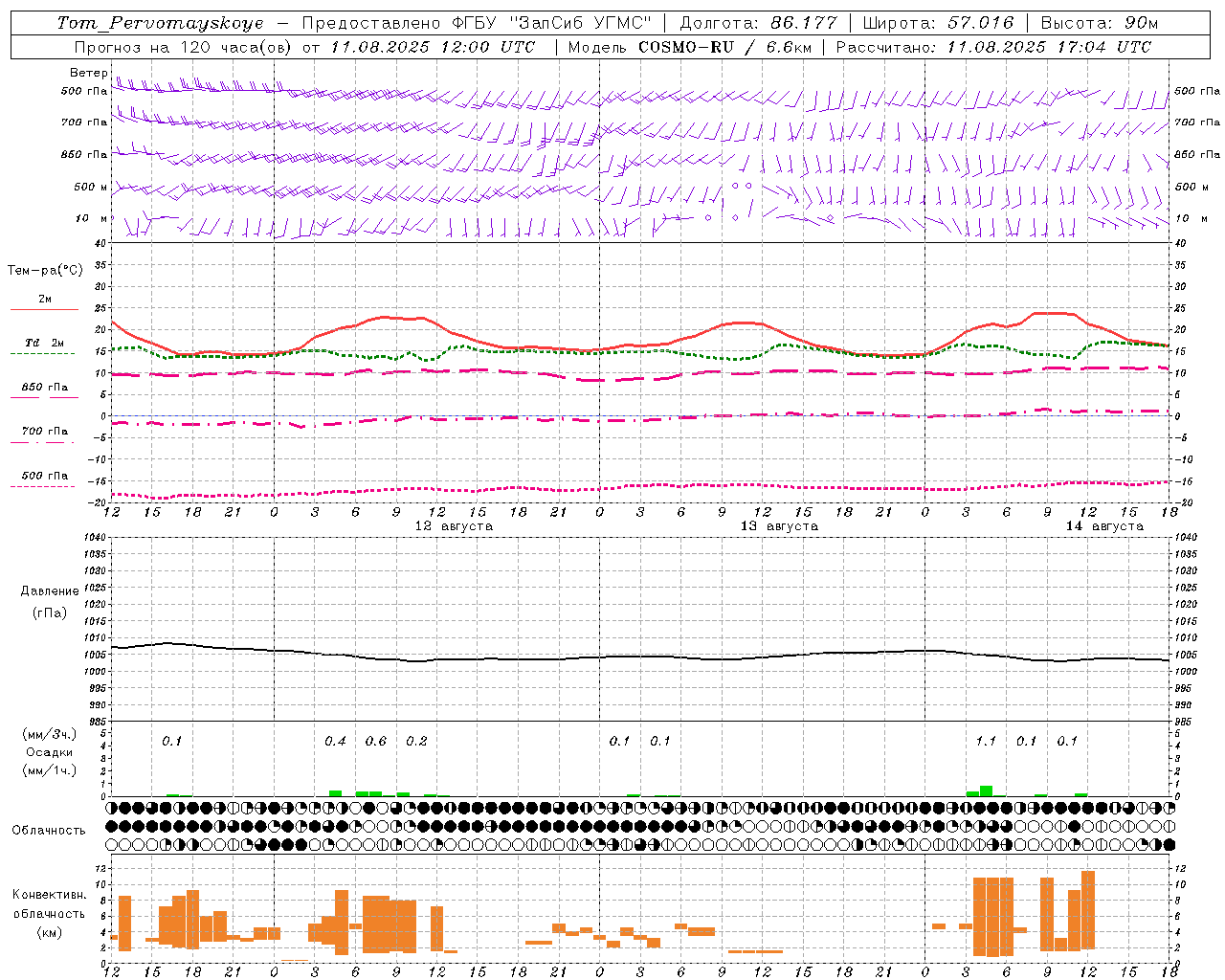Click the 0.6 precipitation value
Viewport: 1225px width, 980px height.
(376, 742)
